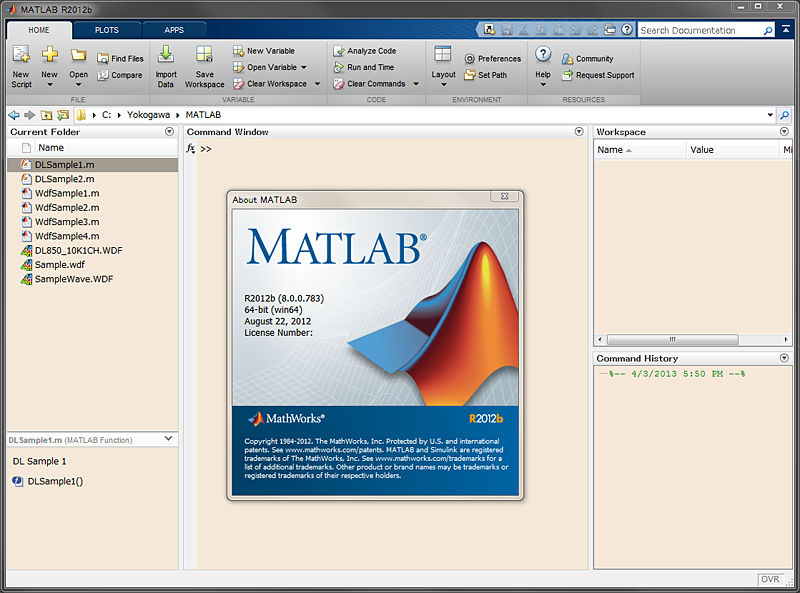Click MATLAB in the folder path
Image resolution: width=800 pixels, height=593 pixels.
[x=203, y=115]
